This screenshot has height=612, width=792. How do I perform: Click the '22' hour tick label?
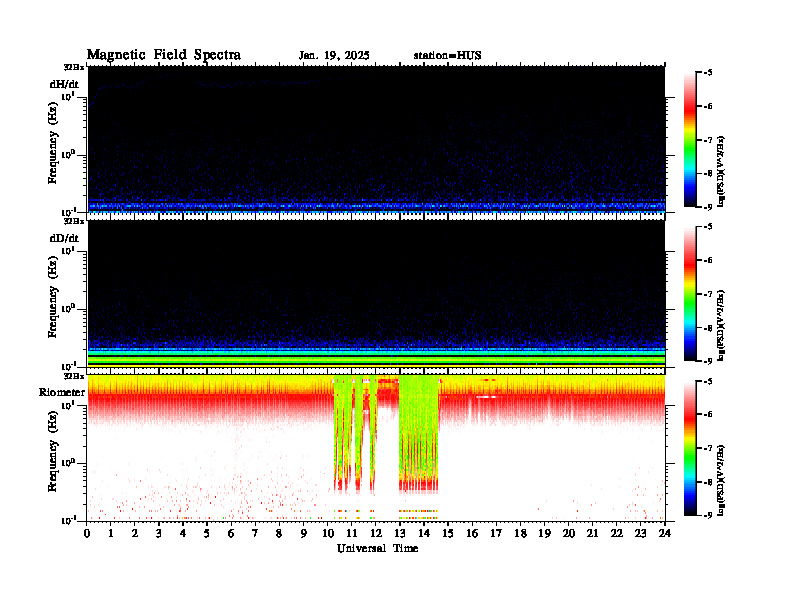pyautogui.click(x=617, y=533)
